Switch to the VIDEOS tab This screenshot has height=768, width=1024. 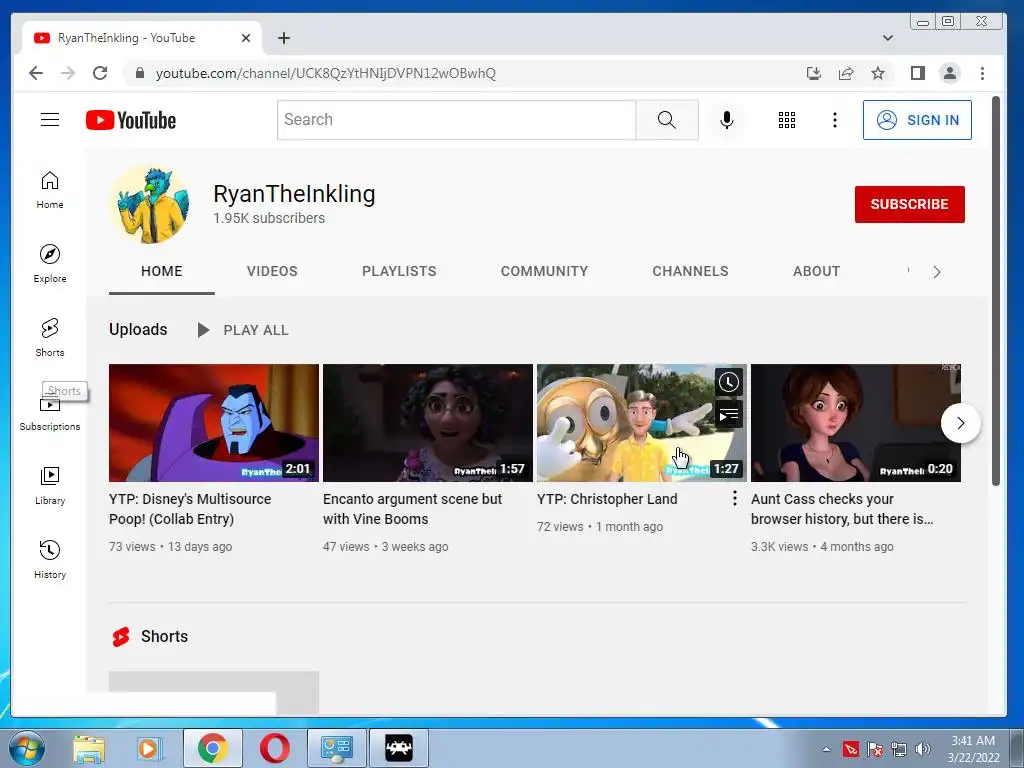272,271
